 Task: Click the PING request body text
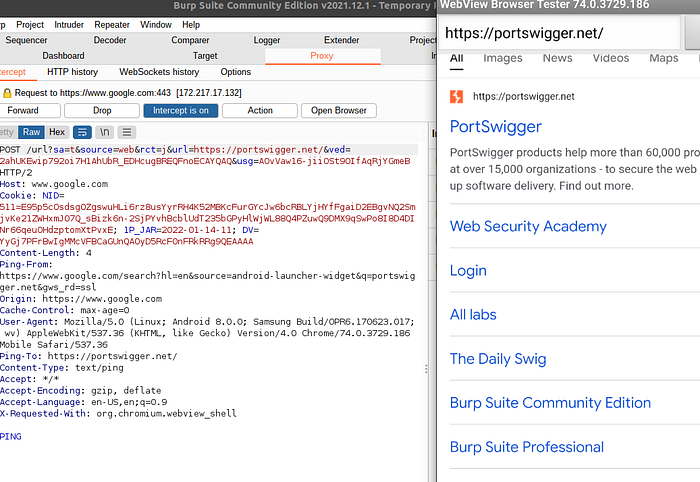pos(11,436)
